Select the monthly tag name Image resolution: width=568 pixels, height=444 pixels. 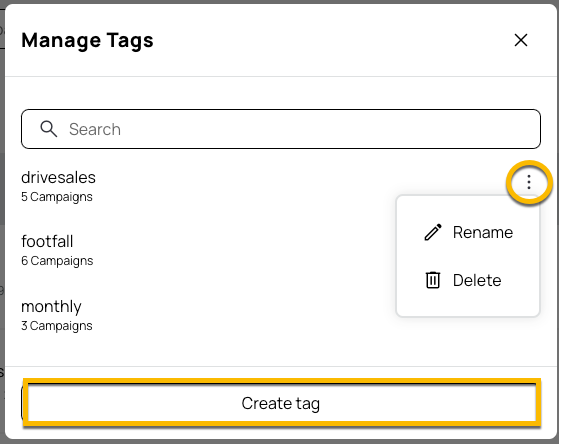(x=51, y=307)
